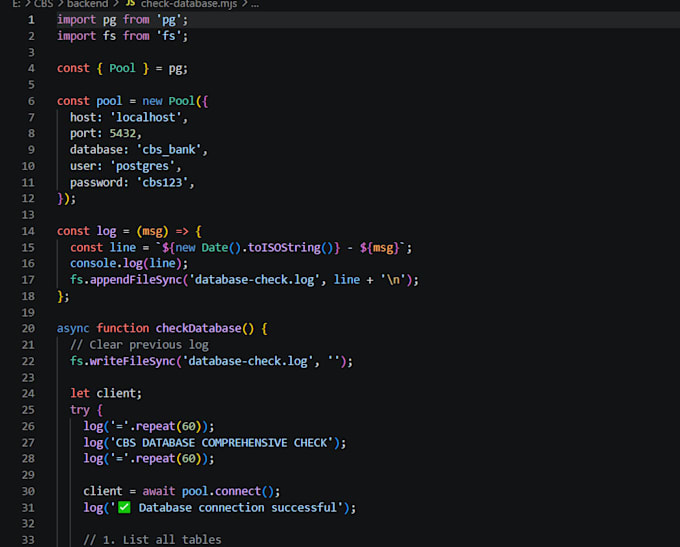Image resolution: width=680 pixels, height=547 pixels.
Task: Click the string 'postgres' on line 10
Action: (x=142, y=166)
